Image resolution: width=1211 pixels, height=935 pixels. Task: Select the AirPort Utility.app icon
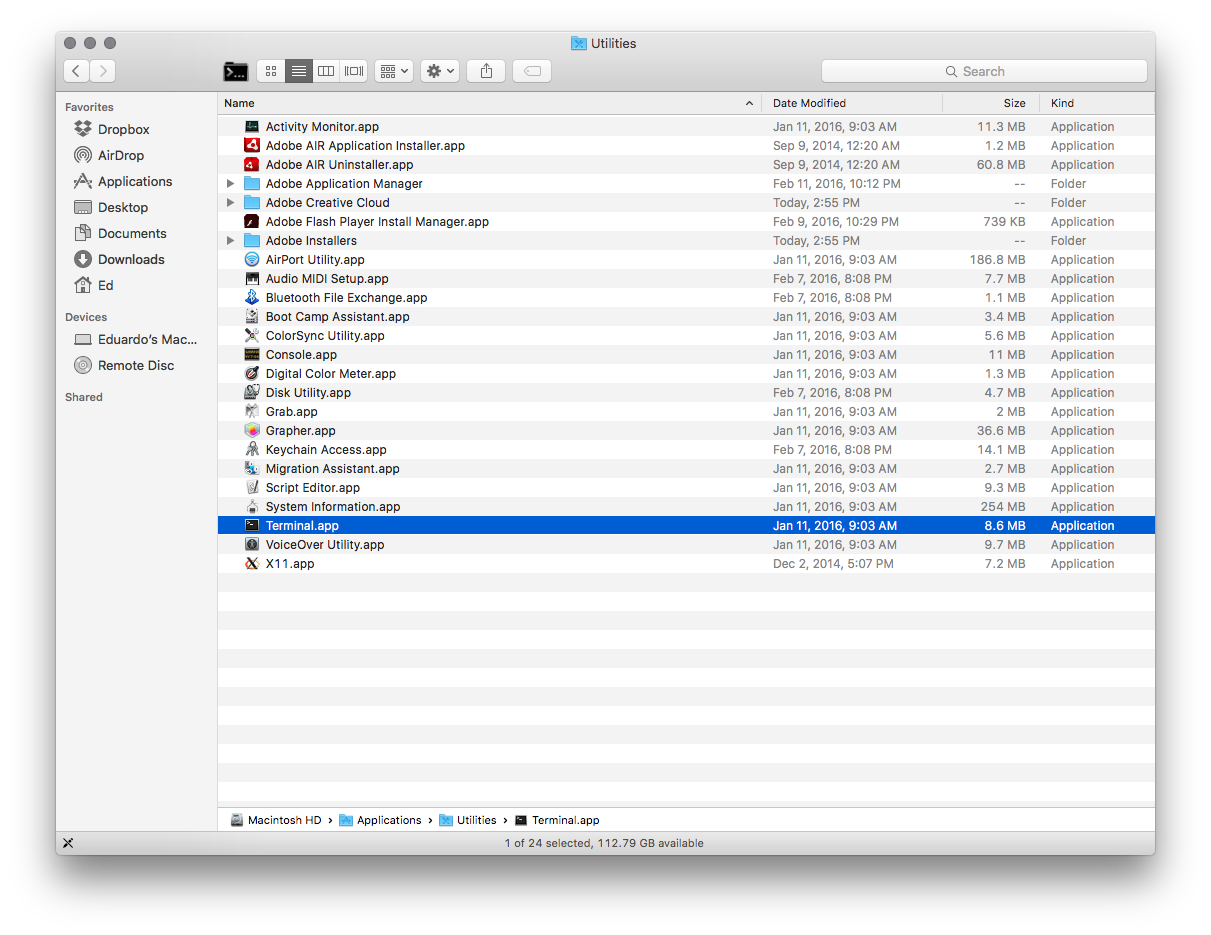[x=252, y=260]
